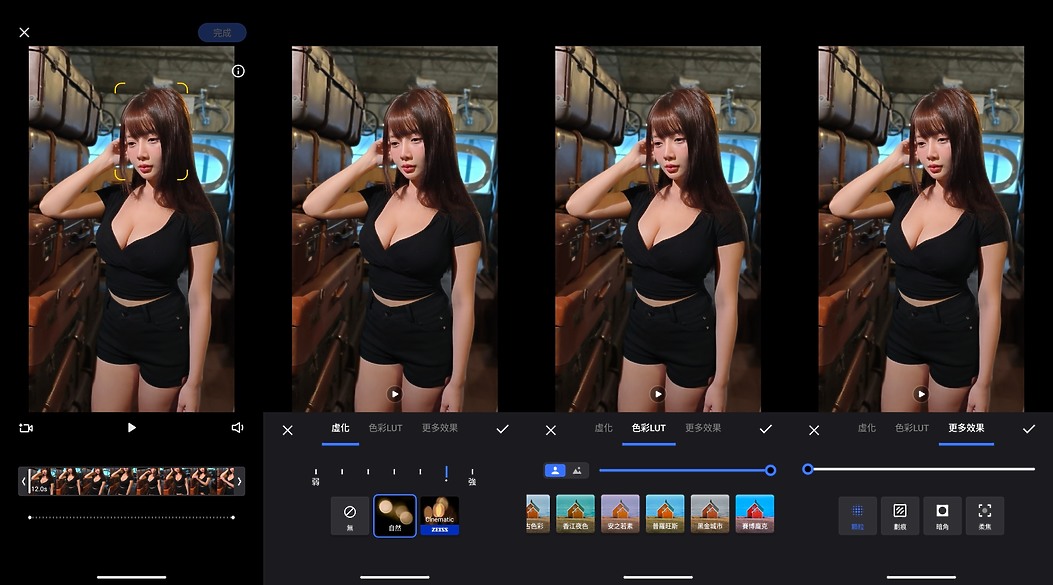
Task: Enable the portrait person LUT toggle
Action: [555, 471]
